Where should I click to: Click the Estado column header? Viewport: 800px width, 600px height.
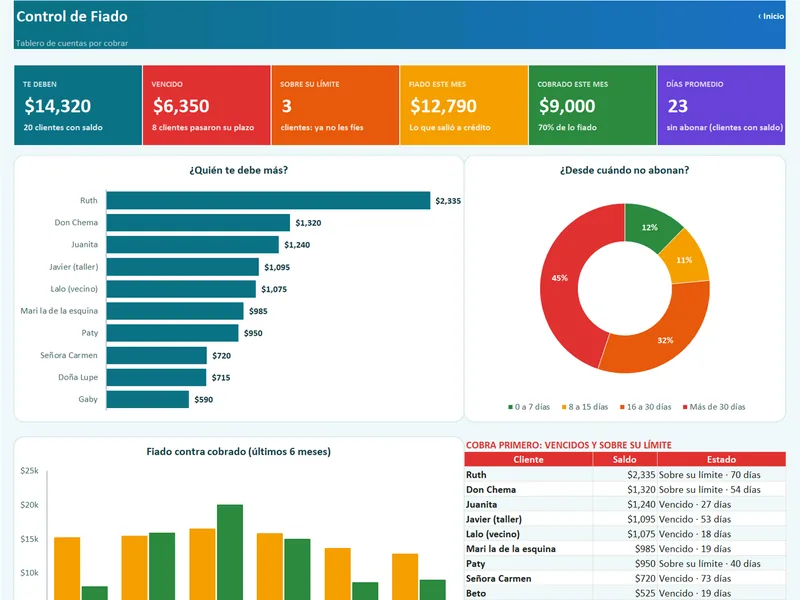click(x=721, y=459)
